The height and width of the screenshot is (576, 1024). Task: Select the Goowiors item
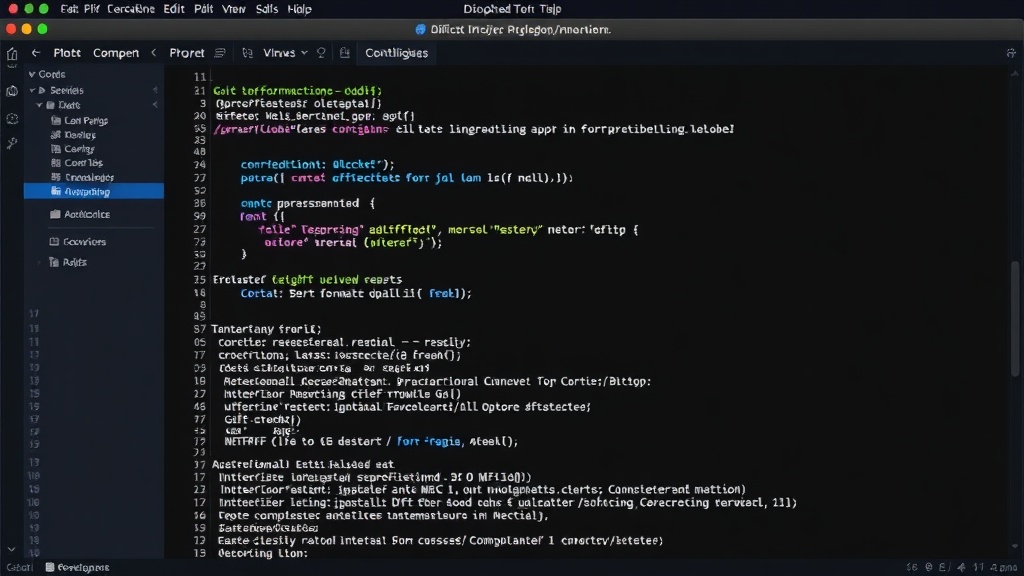point(84,242)
